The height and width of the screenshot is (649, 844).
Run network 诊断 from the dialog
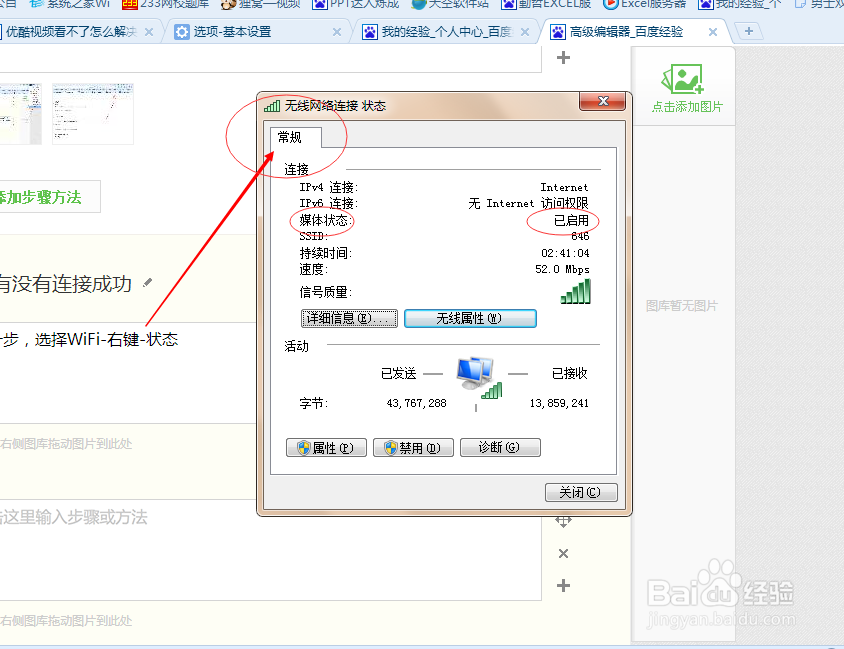(499, 447)
